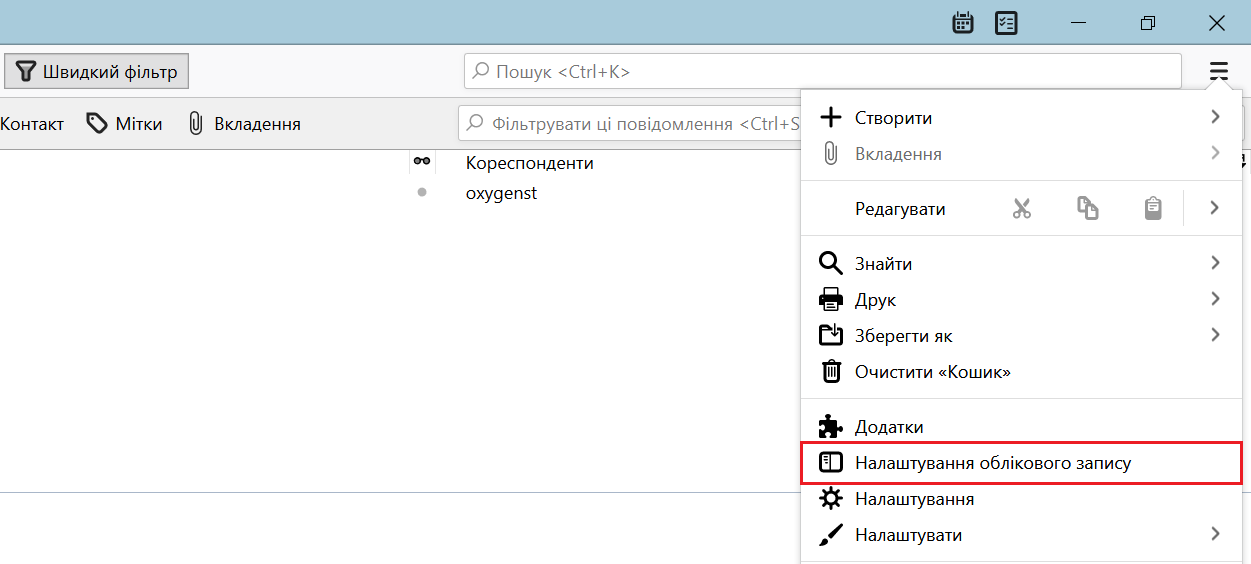Click the Кореспонденти column header
The image size is (1251, 564).
point(529,163)
